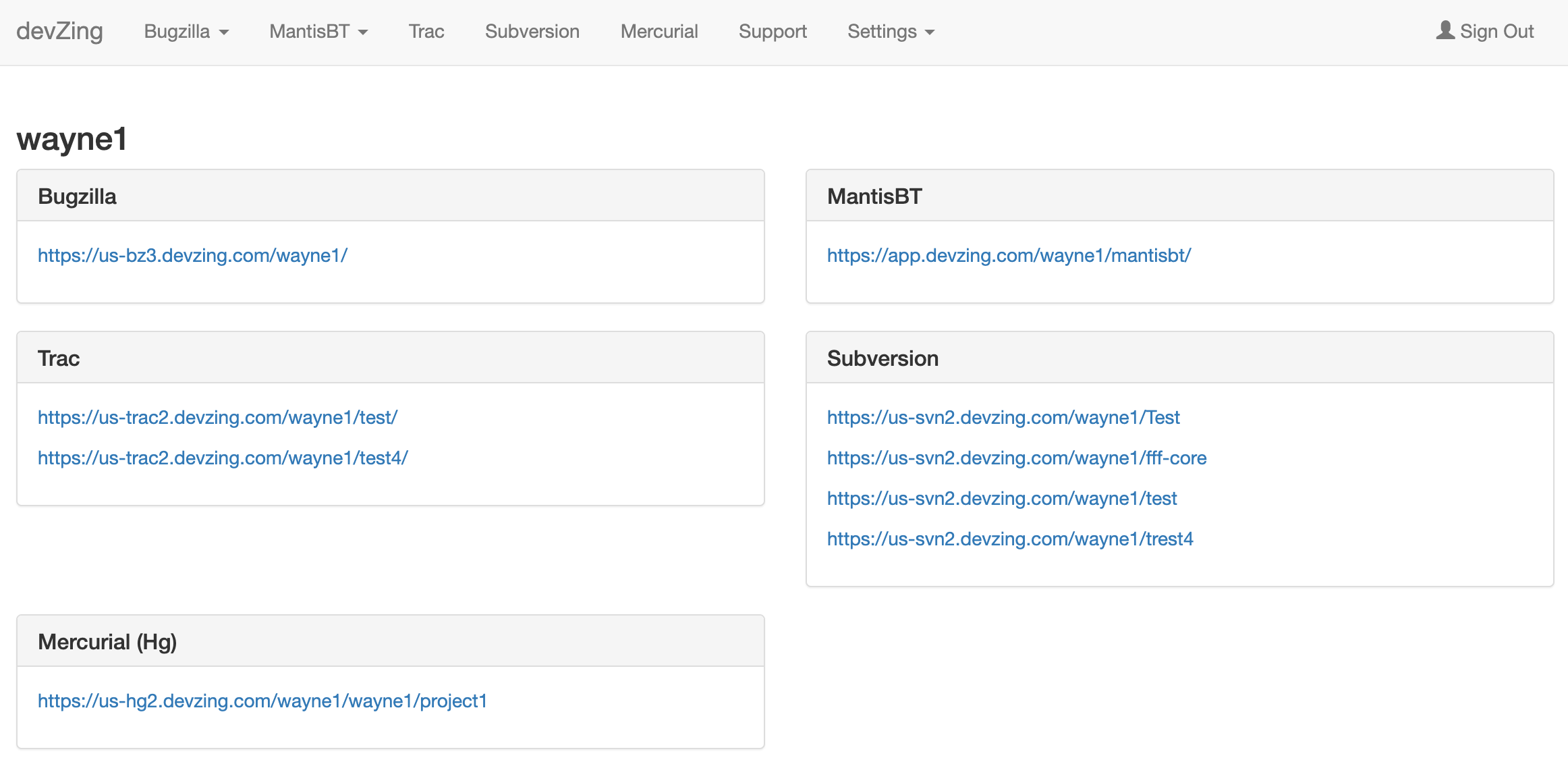Open the Bugzilla dropdown menu
The width and height of the screenshot is (1568, 760).
point(186,32)
